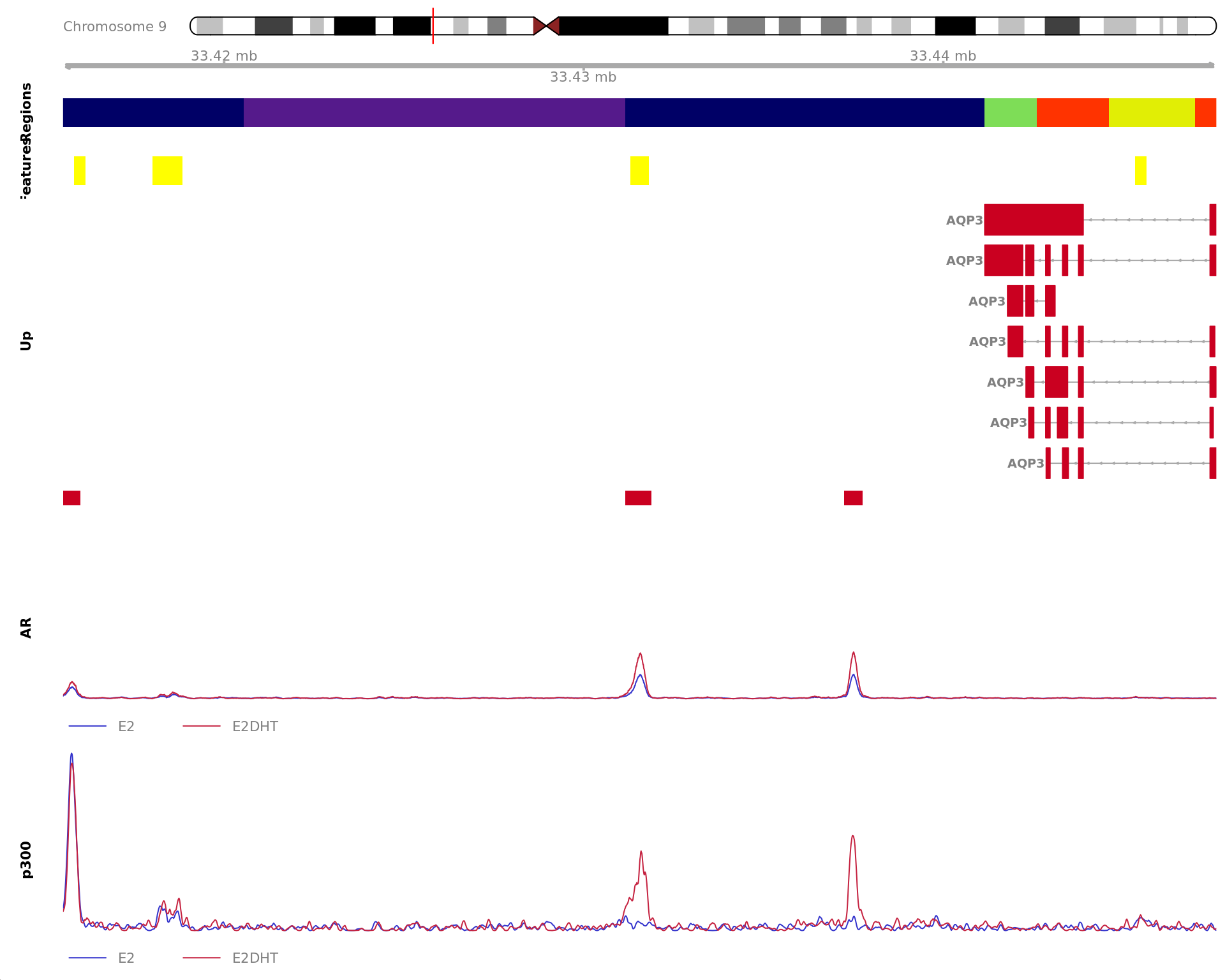The height and width of the screenshot is (980, 1225).
Task: Click the 'Up' track title
Action: 26,341
